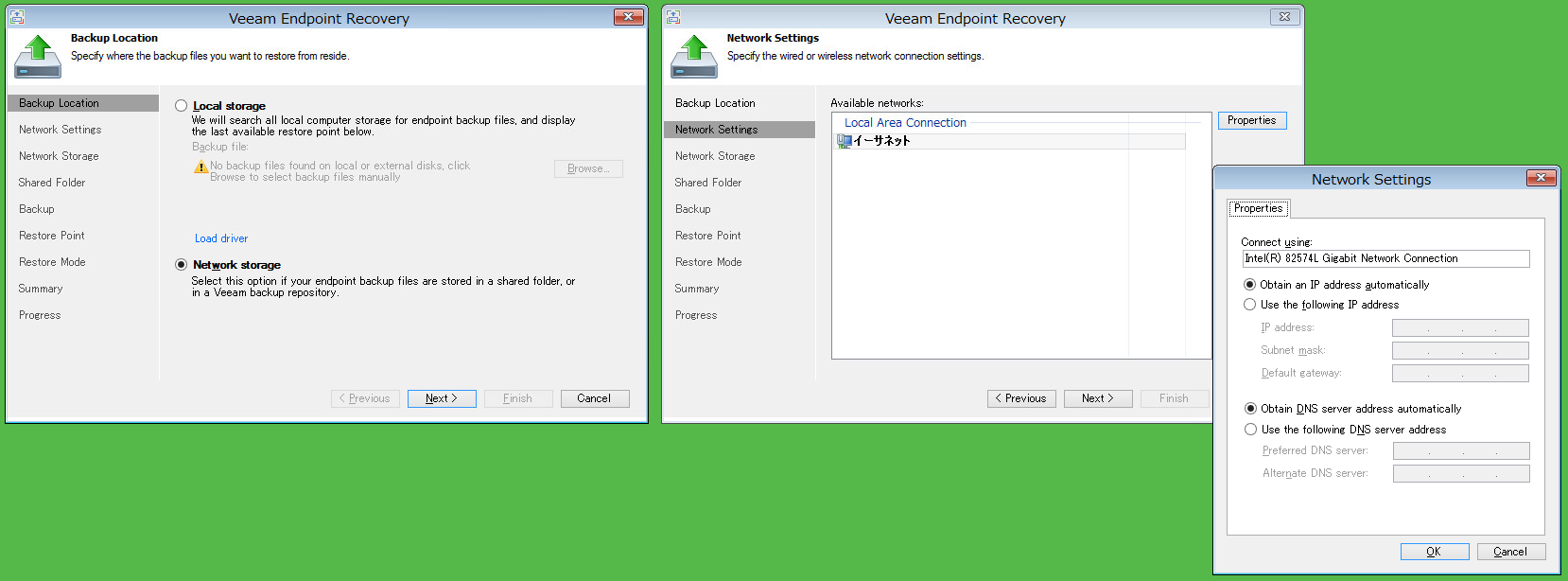Screen dimensions: 1568x581
Task: Choose Use the following IP address
Action: 1249,305
